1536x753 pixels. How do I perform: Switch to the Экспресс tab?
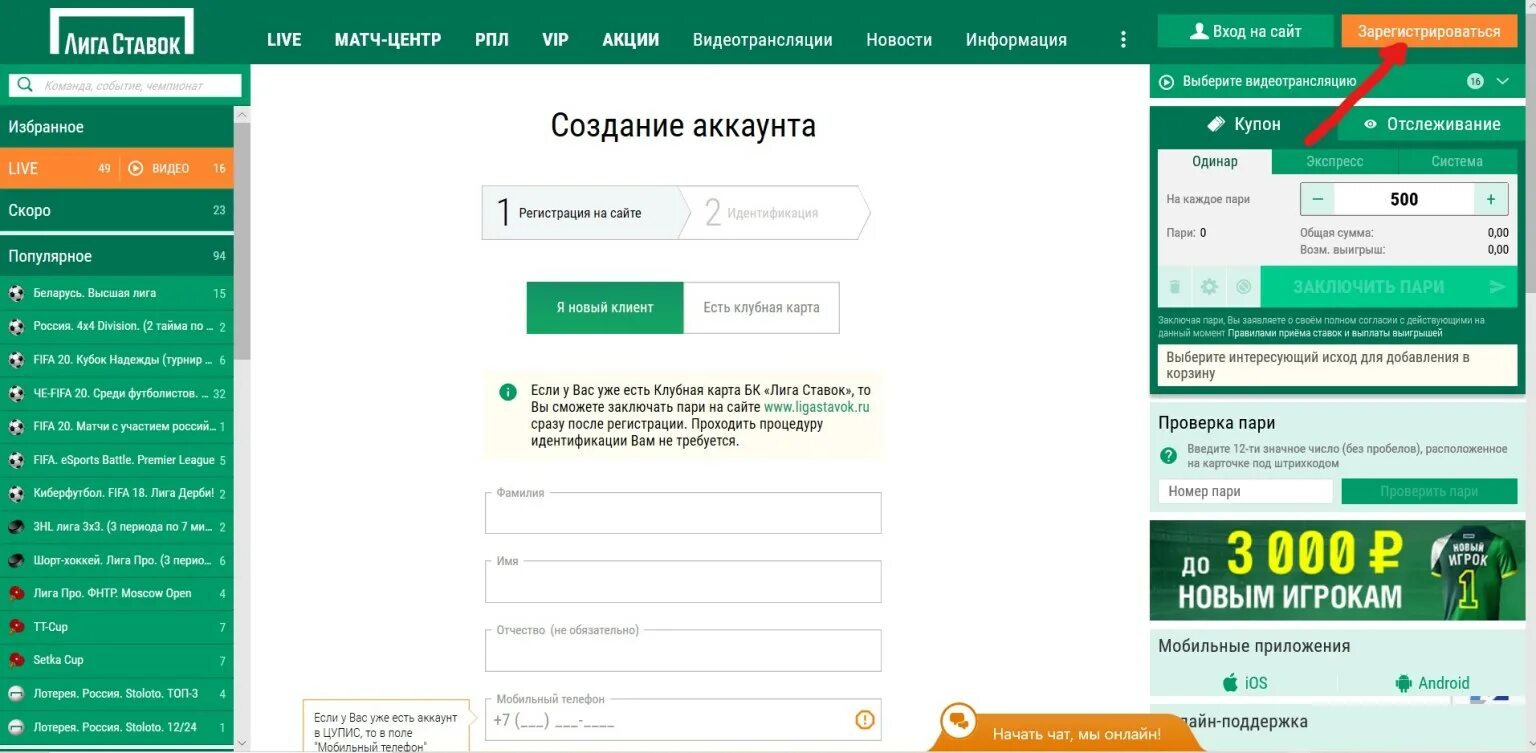[x=1335, y=161]
